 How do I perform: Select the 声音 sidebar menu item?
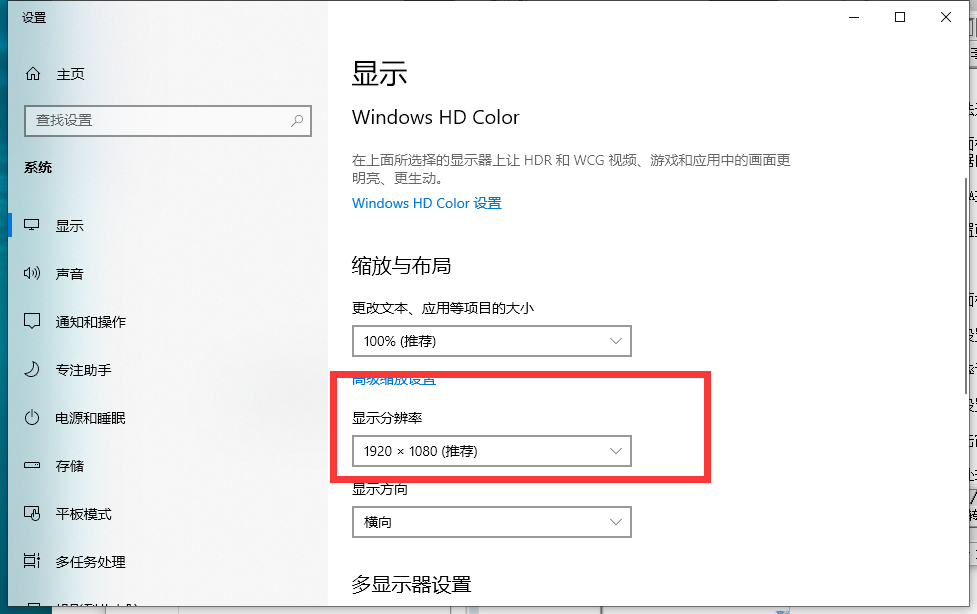coord(70,274)
